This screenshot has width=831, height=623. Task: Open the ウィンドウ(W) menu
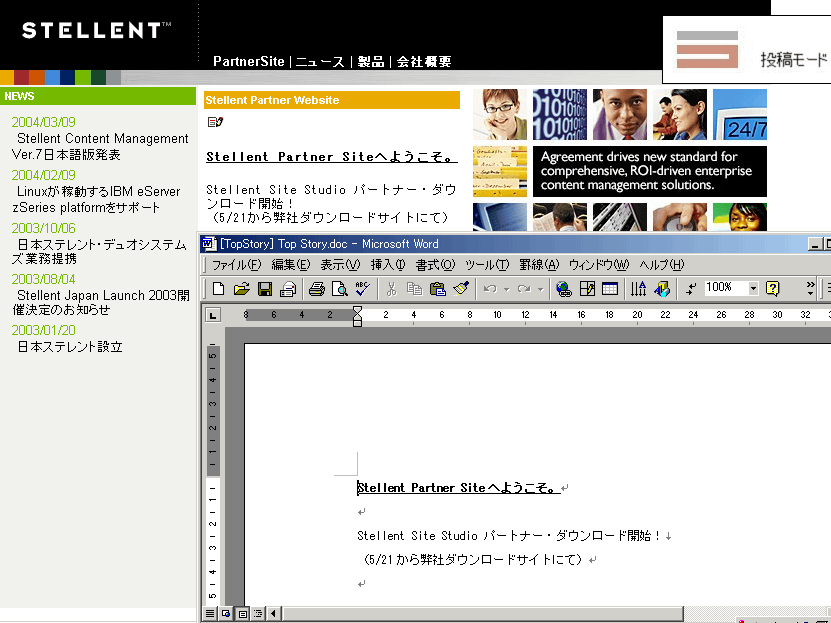[x=599, y=264]
